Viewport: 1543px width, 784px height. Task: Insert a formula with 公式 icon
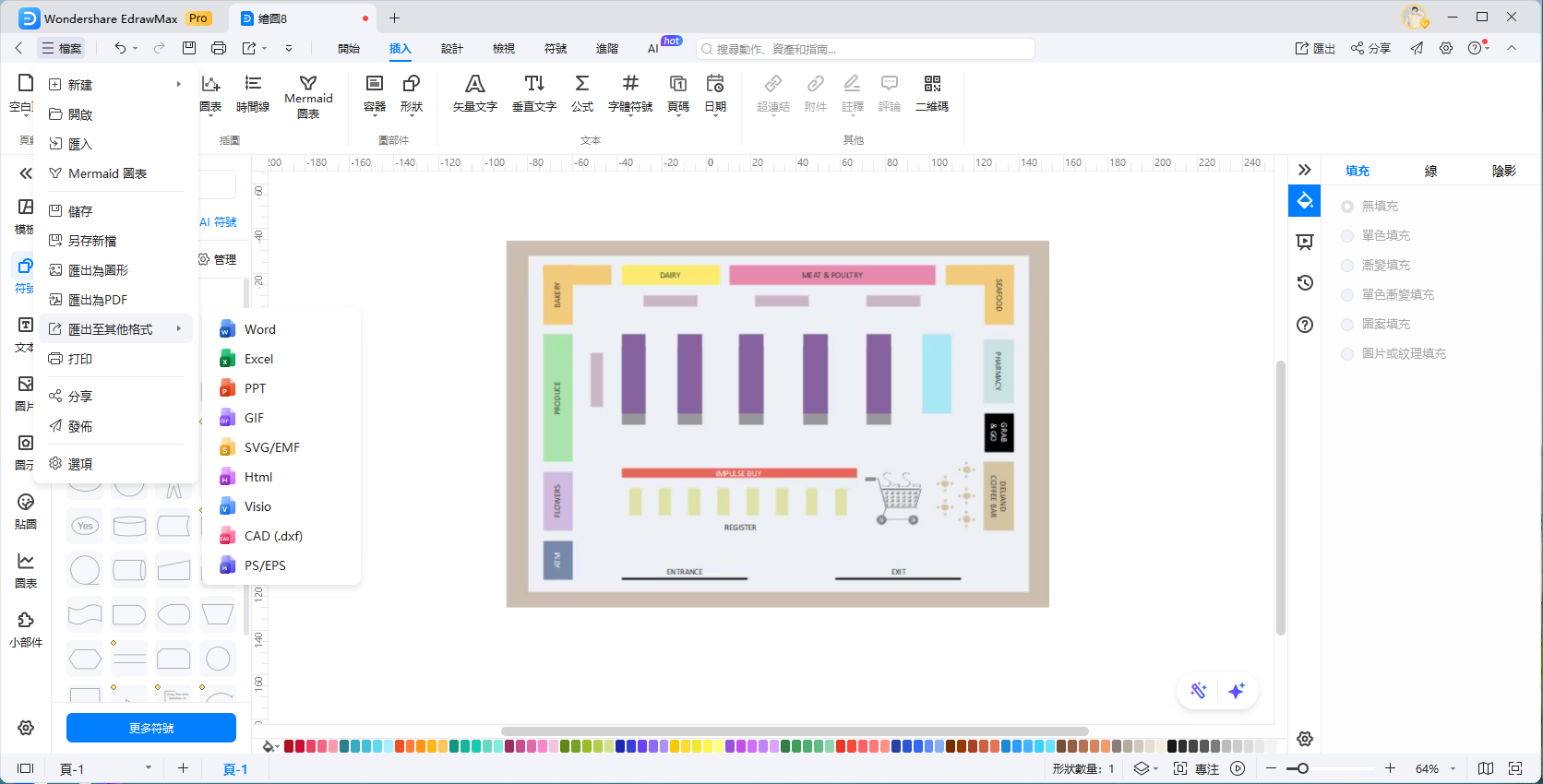tap(581, 93)
